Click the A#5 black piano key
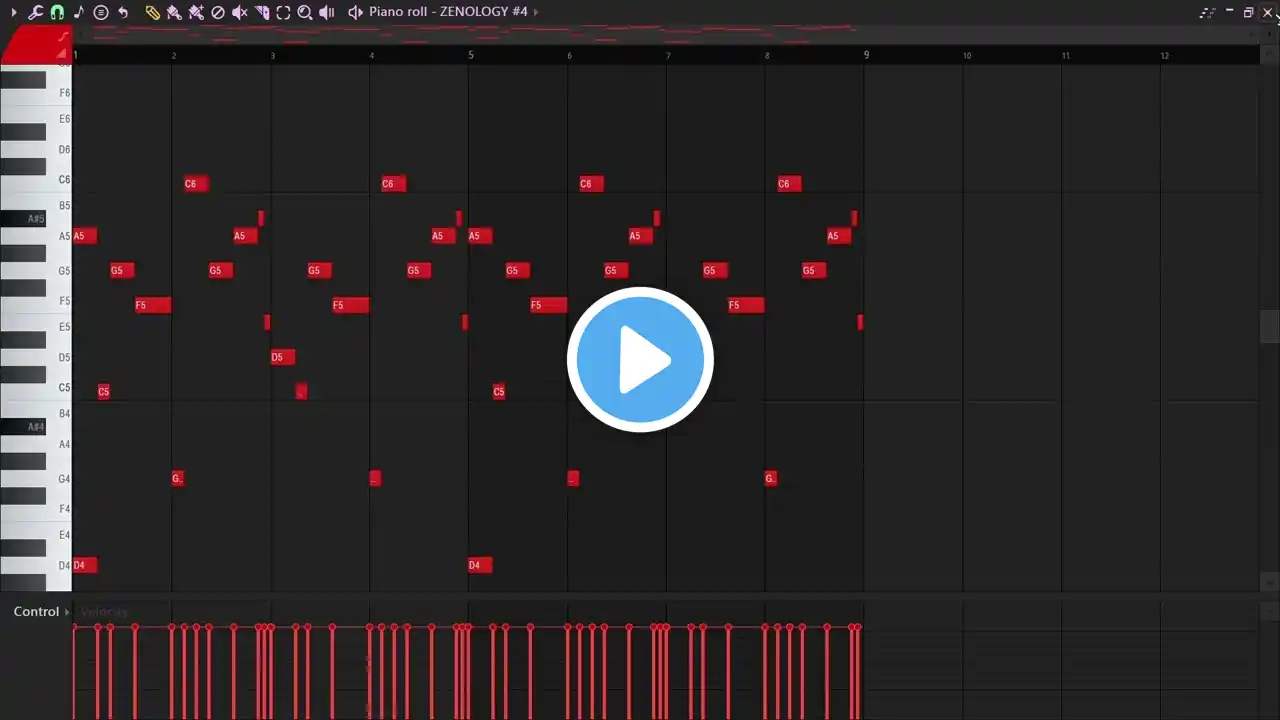This screenshot has height=720, width=1280. [x=23, y=218]
